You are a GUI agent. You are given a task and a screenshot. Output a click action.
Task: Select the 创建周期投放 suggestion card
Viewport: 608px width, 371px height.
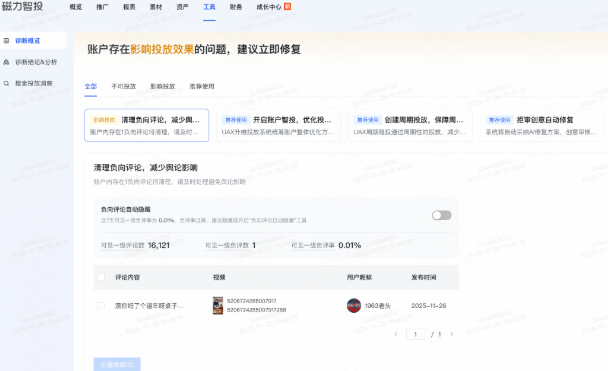[x=410, y=125]
